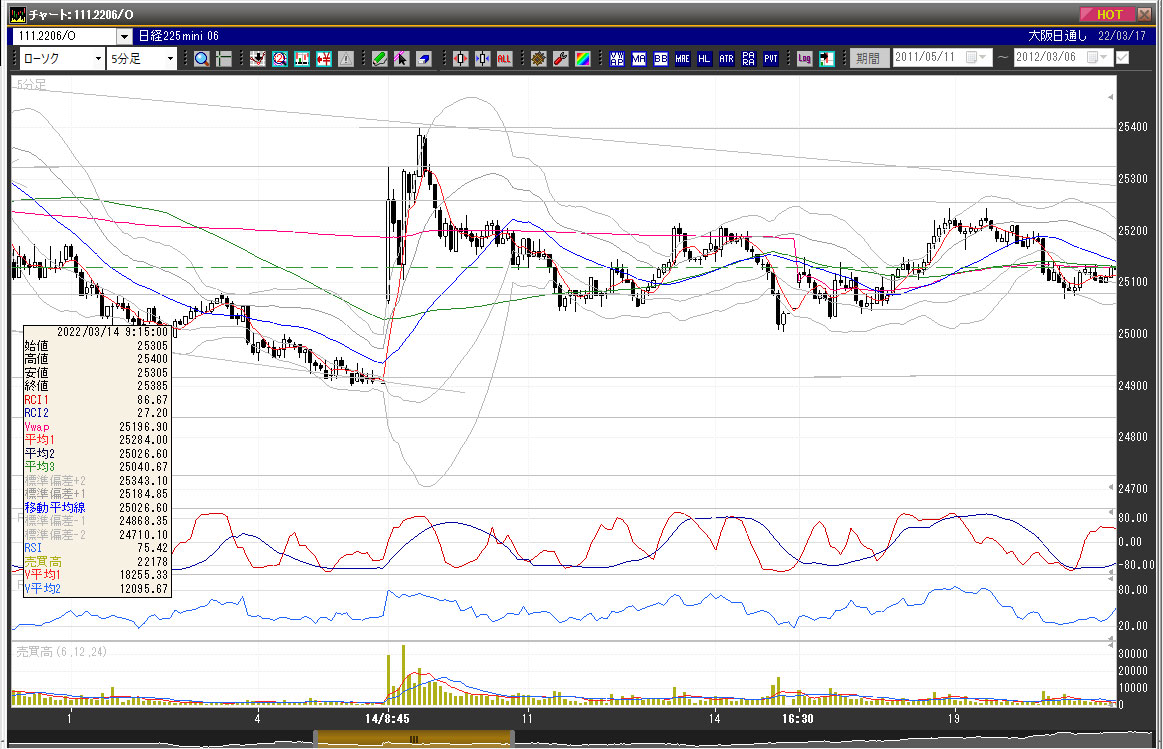Toggle the PARA parabolic indicator

tap(749, 59)
